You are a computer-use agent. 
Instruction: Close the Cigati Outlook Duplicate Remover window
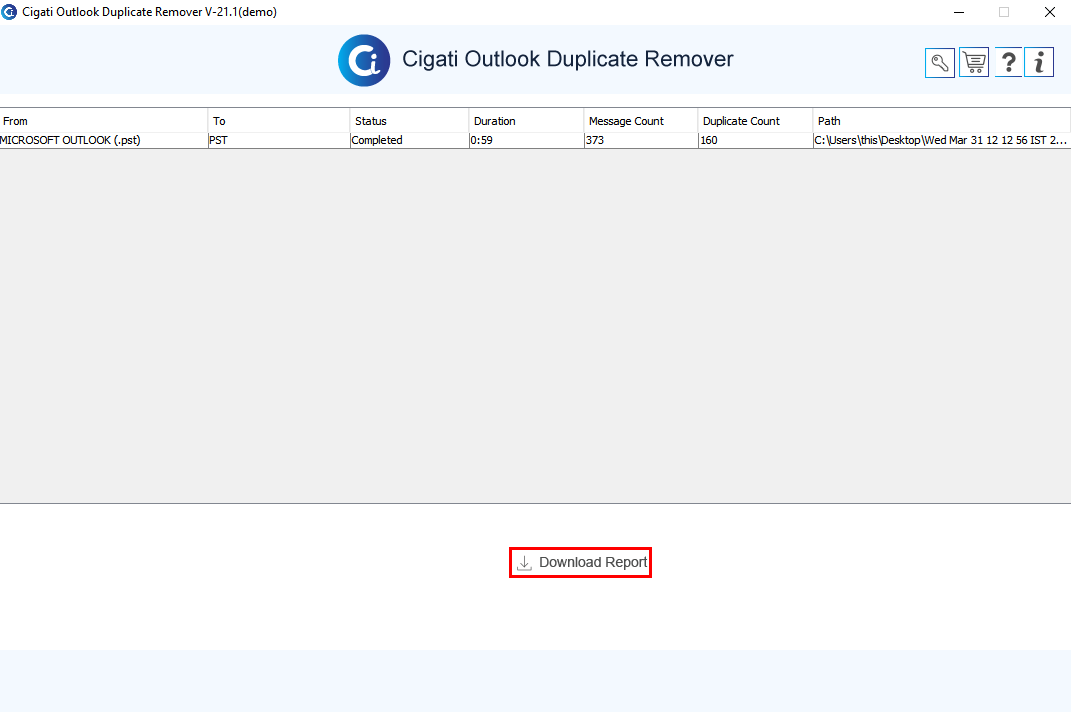pyautogui.click(x=1049, y=12)
